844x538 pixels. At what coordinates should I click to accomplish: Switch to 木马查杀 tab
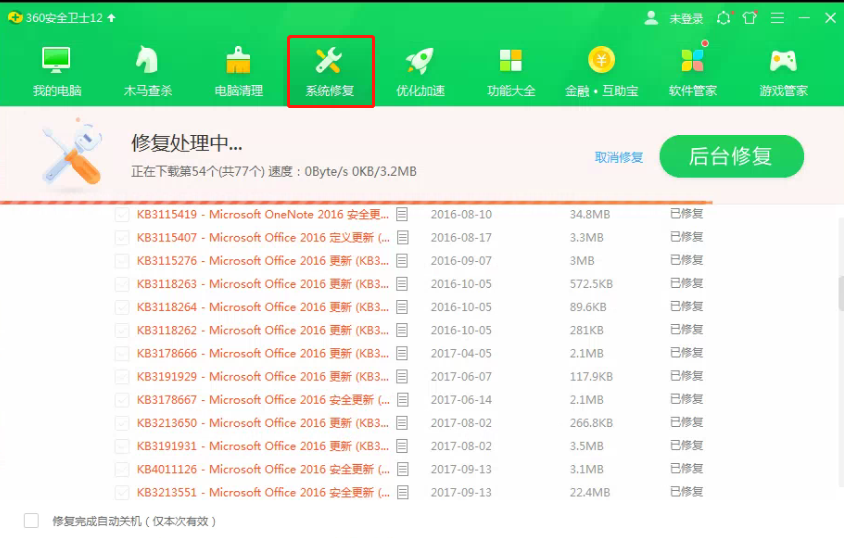(147, 71)
